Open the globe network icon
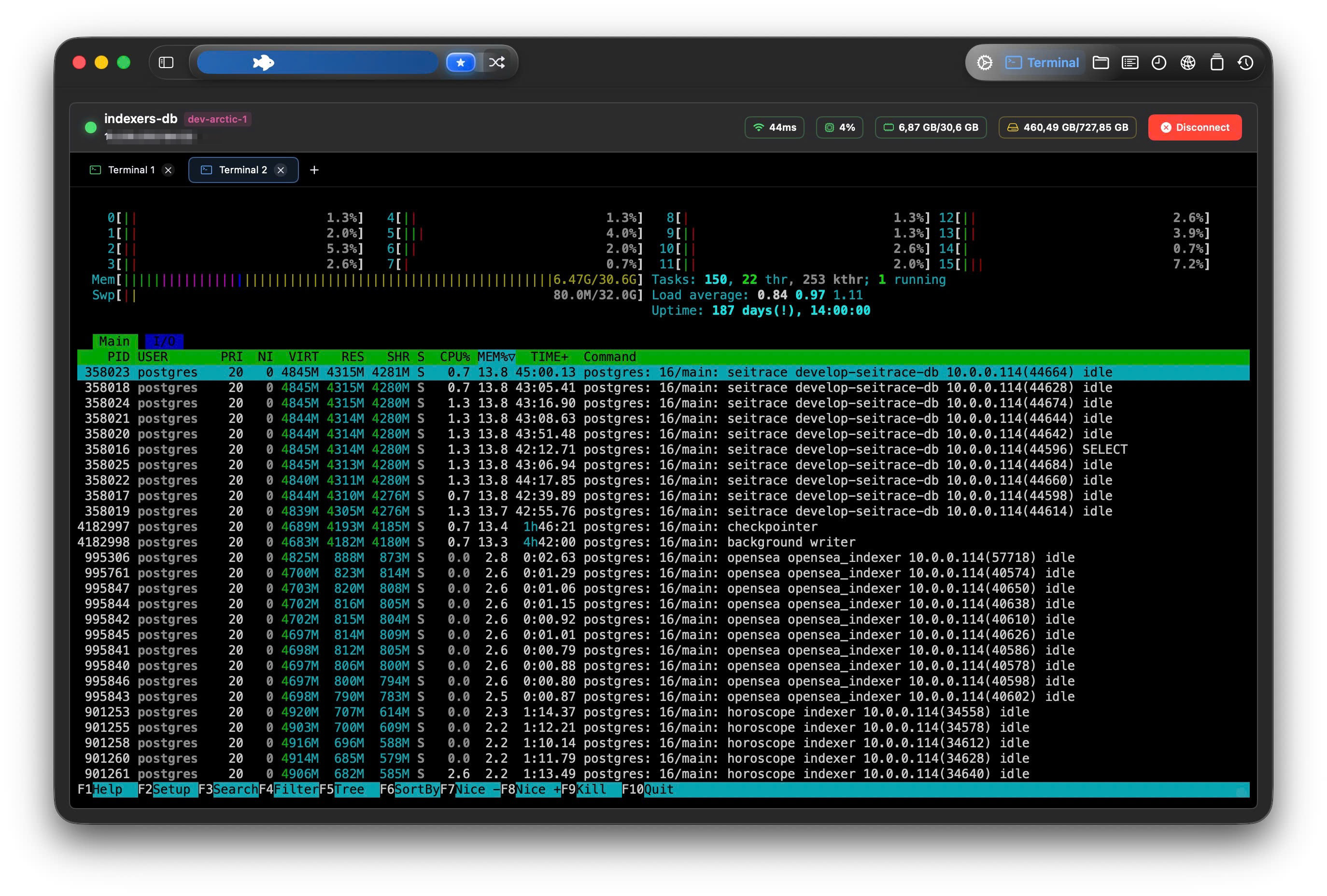This screenshot has width=1327, height=896. pos(1187,63)
